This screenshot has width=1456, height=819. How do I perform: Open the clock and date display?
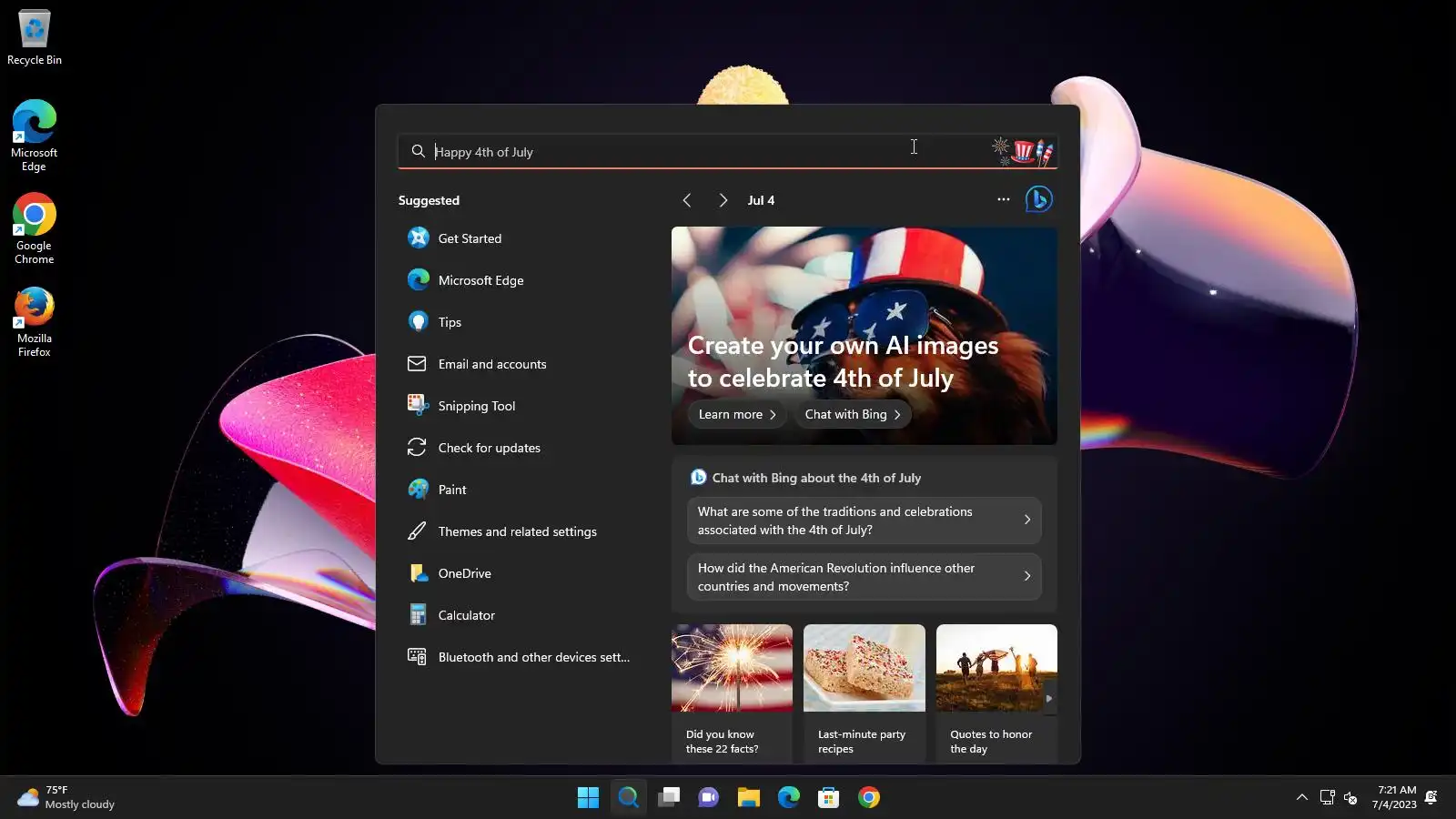click(x=1394, y=798)
